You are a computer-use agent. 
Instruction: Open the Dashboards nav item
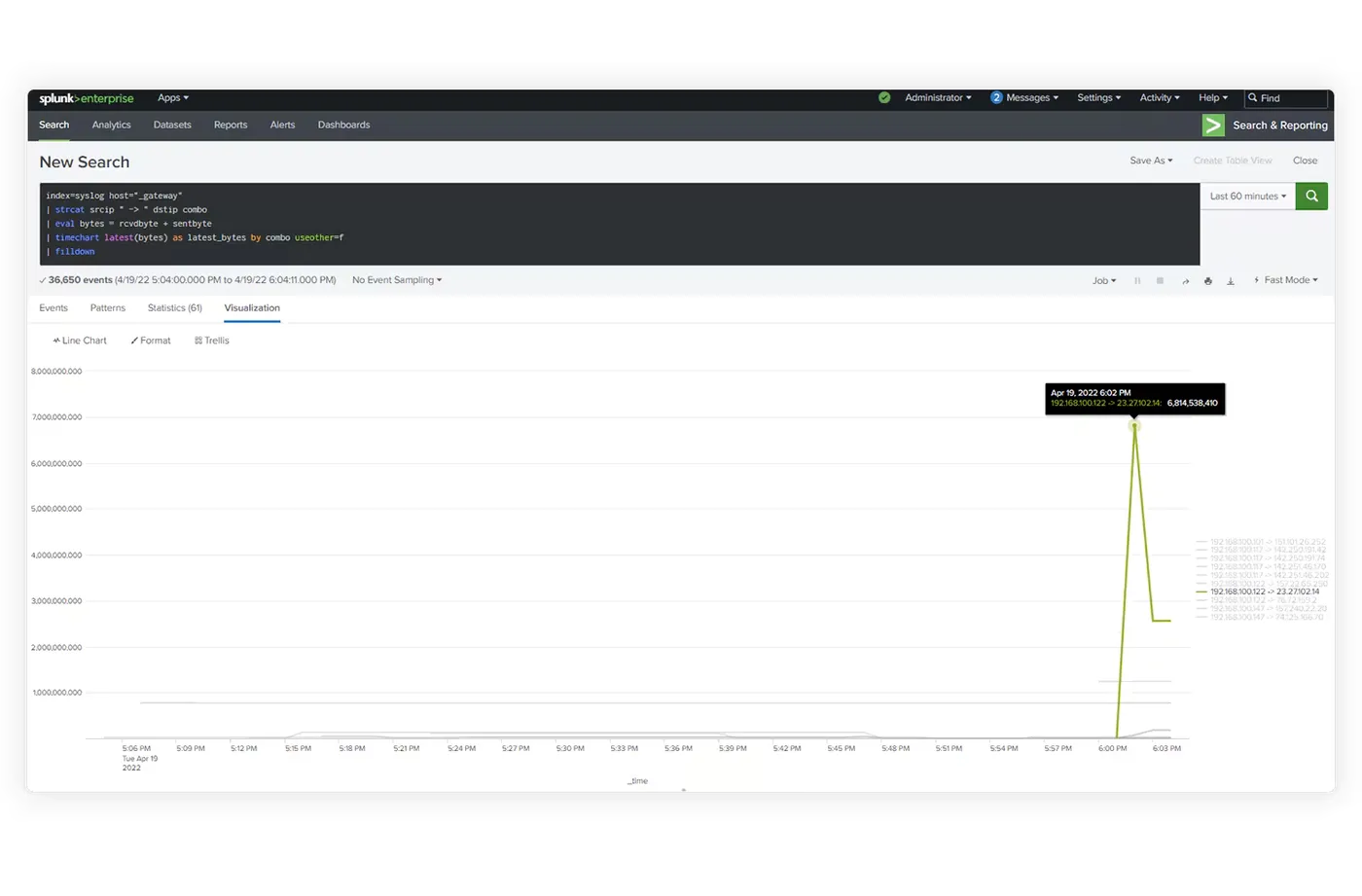[x=344, y=125]
